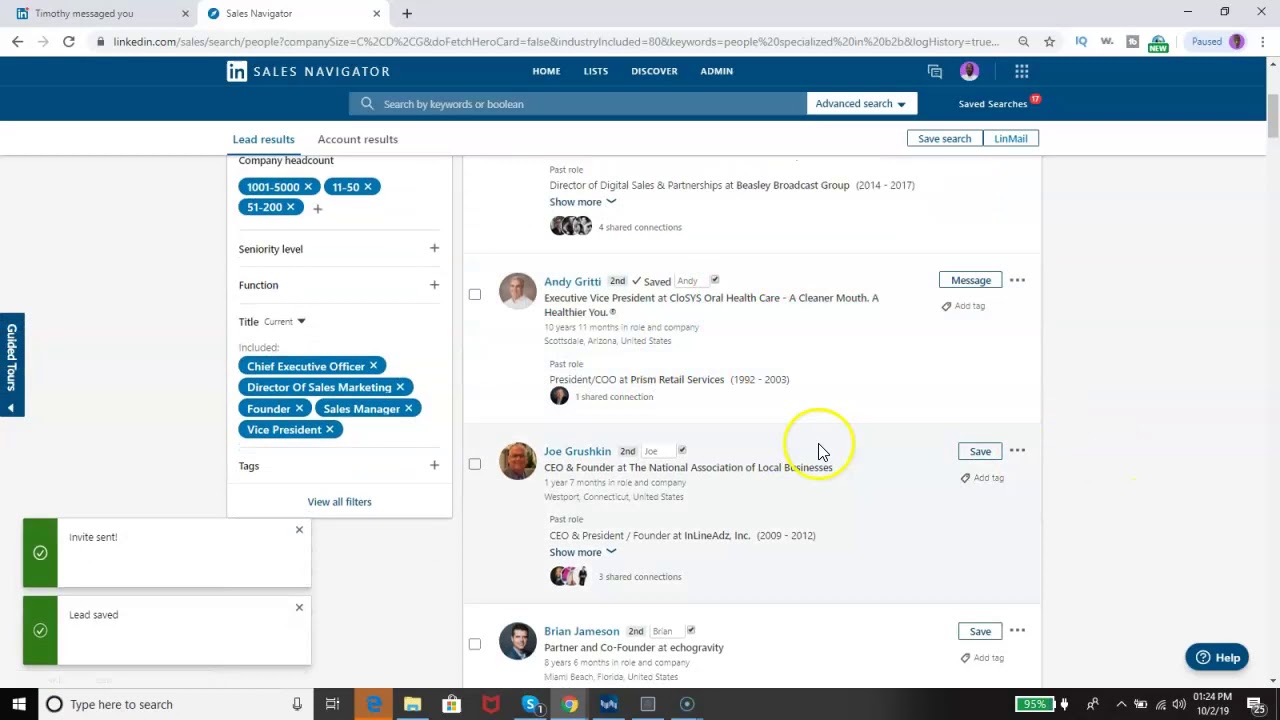
Task: Remove the 1001-5000 headcount filter
Action: coord(308,187)
